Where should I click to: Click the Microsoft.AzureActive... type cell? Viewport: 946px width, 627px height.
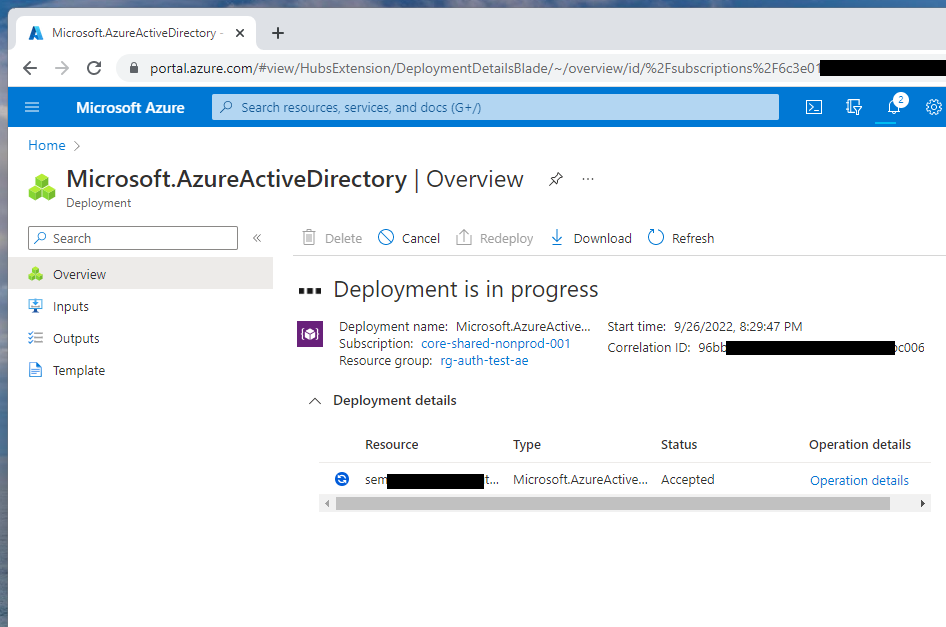[x=580, y=480]
